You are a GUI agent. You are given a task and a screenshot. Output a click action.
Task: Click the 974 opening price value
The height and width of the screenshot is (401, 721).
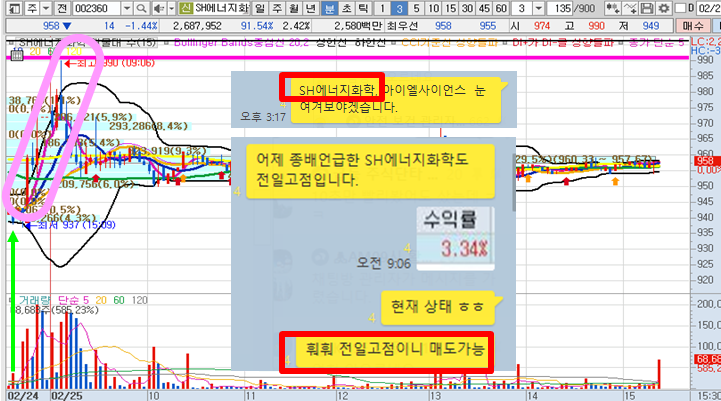[542, 26]
